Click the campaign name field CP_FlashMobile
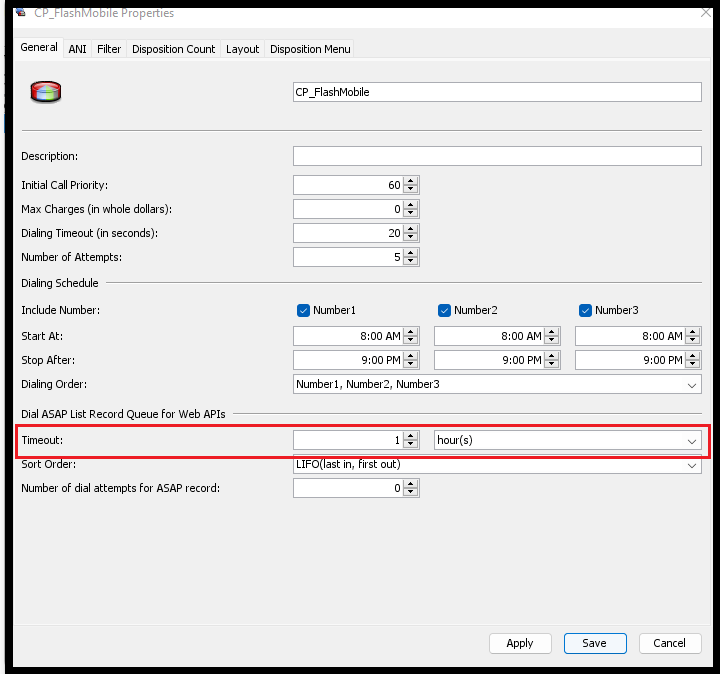 coord(497,92)
